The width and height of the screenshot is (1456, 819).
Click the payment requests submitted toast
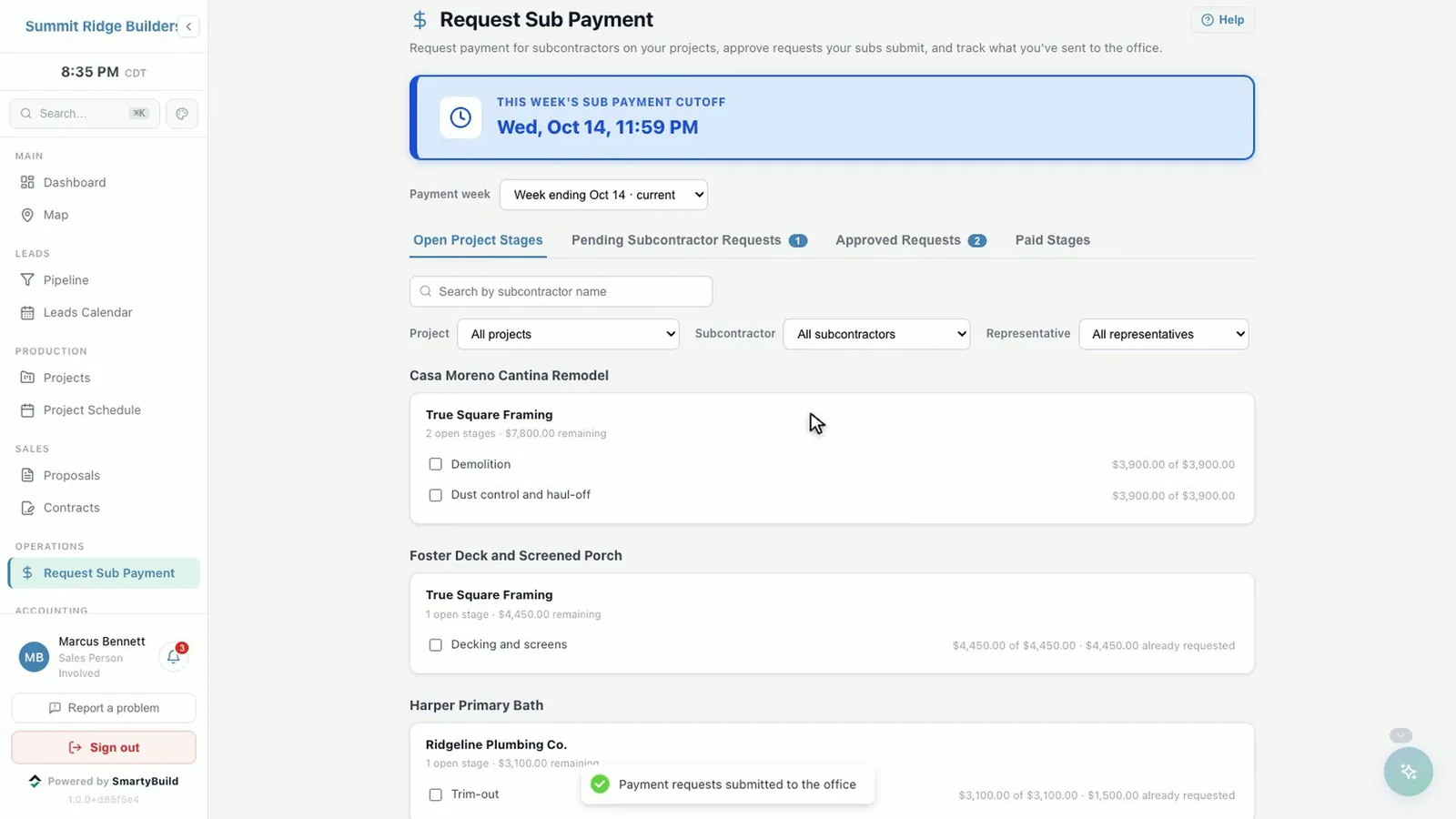727,784
